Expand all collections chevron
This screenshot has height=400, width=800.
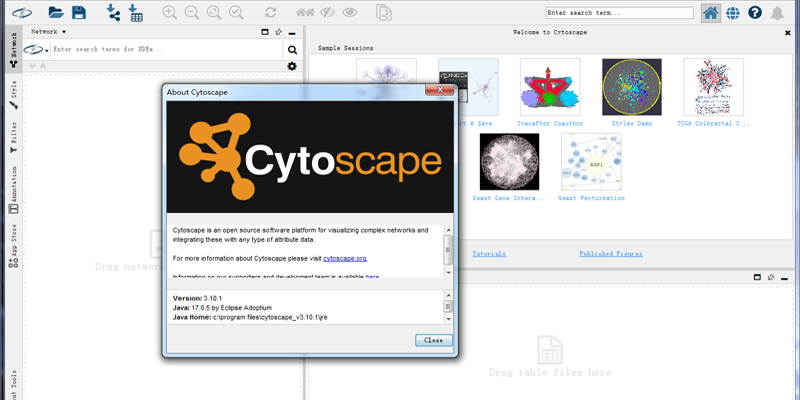(32, 66)
